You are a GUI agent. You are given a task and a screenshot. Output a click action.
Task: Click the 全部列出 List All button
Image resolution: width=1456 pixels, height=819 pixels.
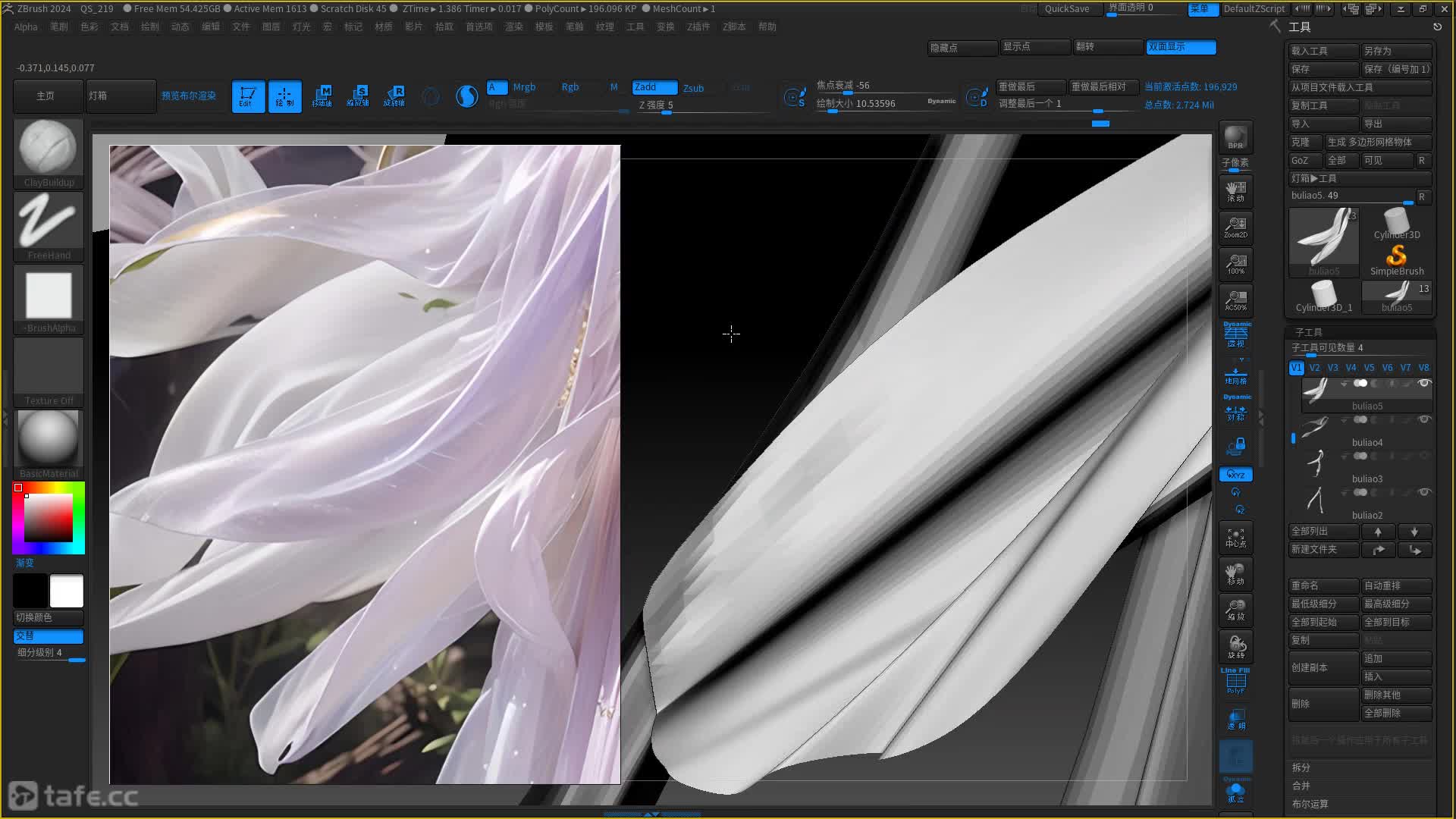1323,532
